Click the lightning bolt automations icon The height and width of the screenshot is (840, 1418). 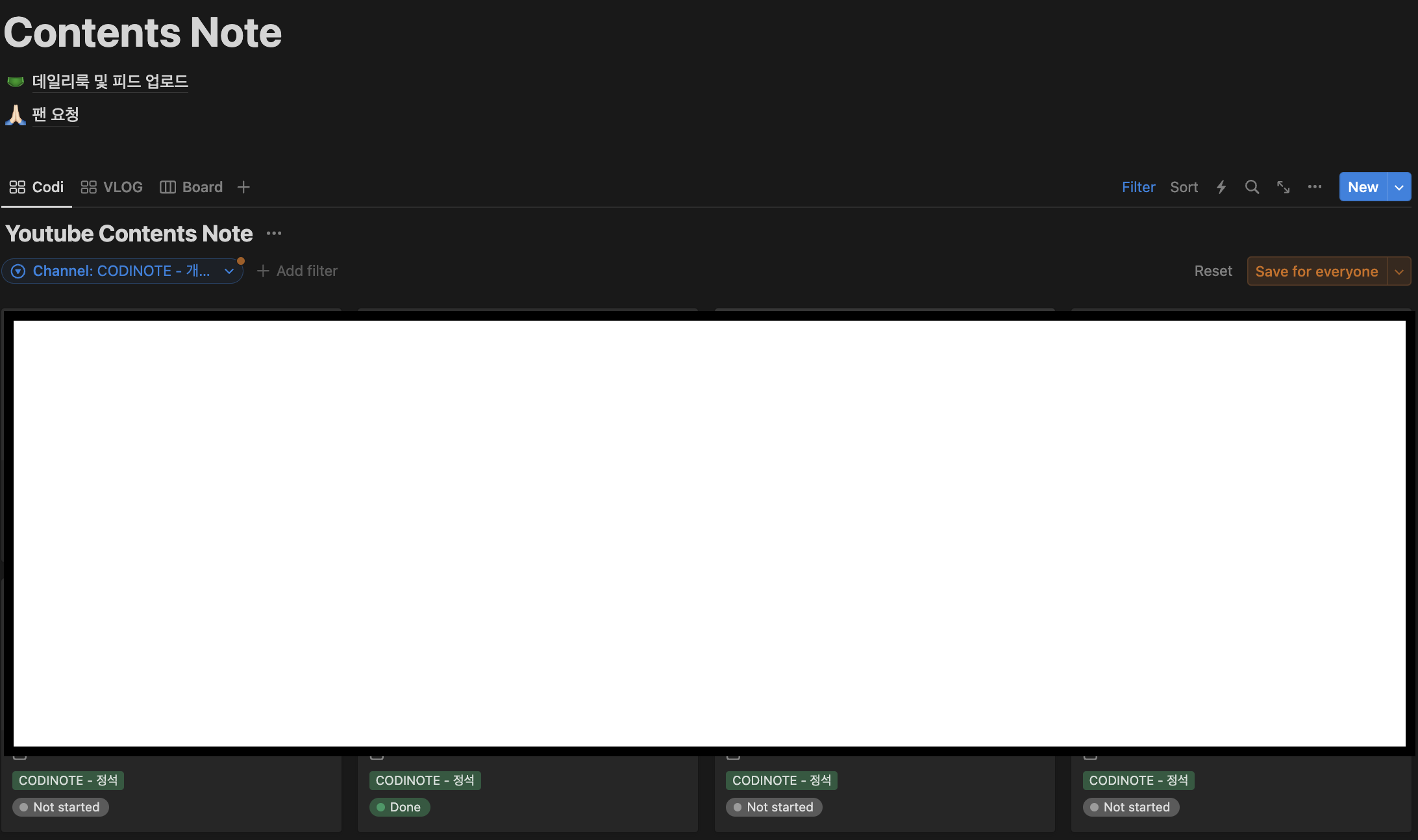coord(1221,187)
